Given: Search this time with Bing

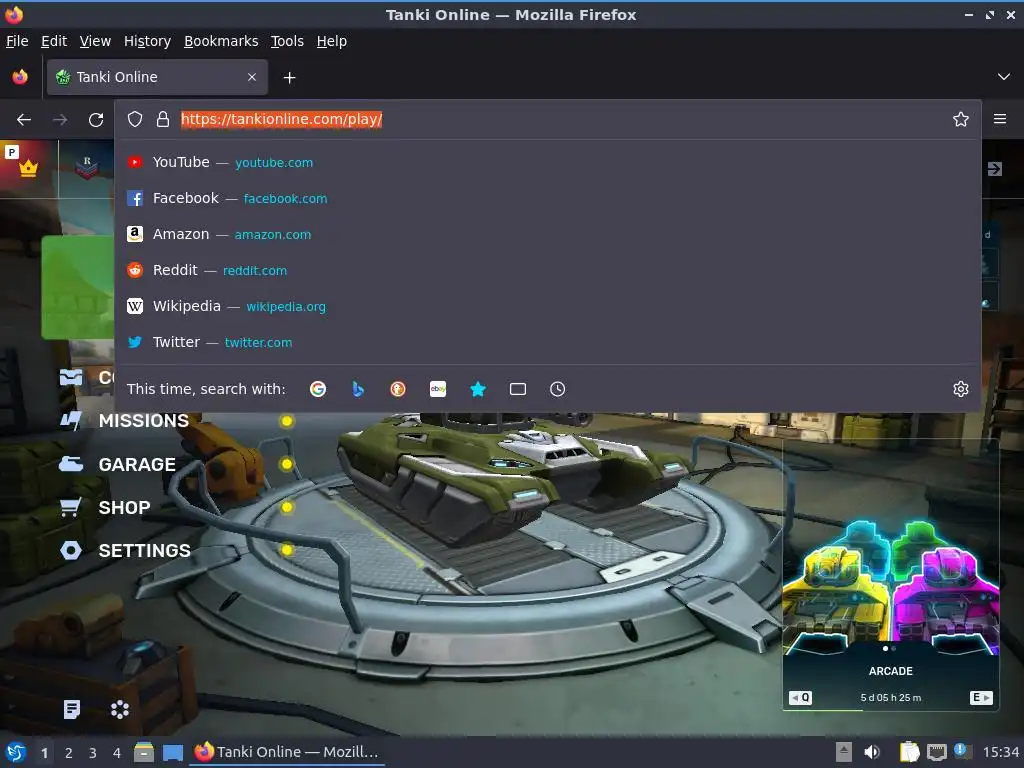Looking at the screenshot, I should [358, 389].
